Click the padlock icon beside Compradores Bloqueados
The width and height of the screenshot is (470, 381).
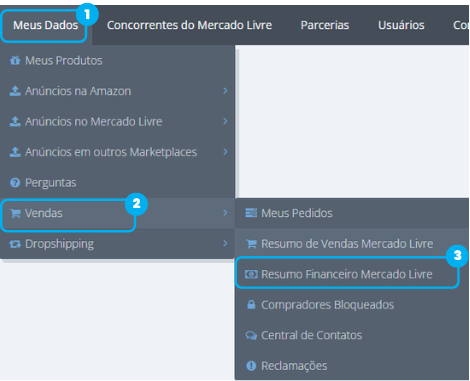pos(251,305)
